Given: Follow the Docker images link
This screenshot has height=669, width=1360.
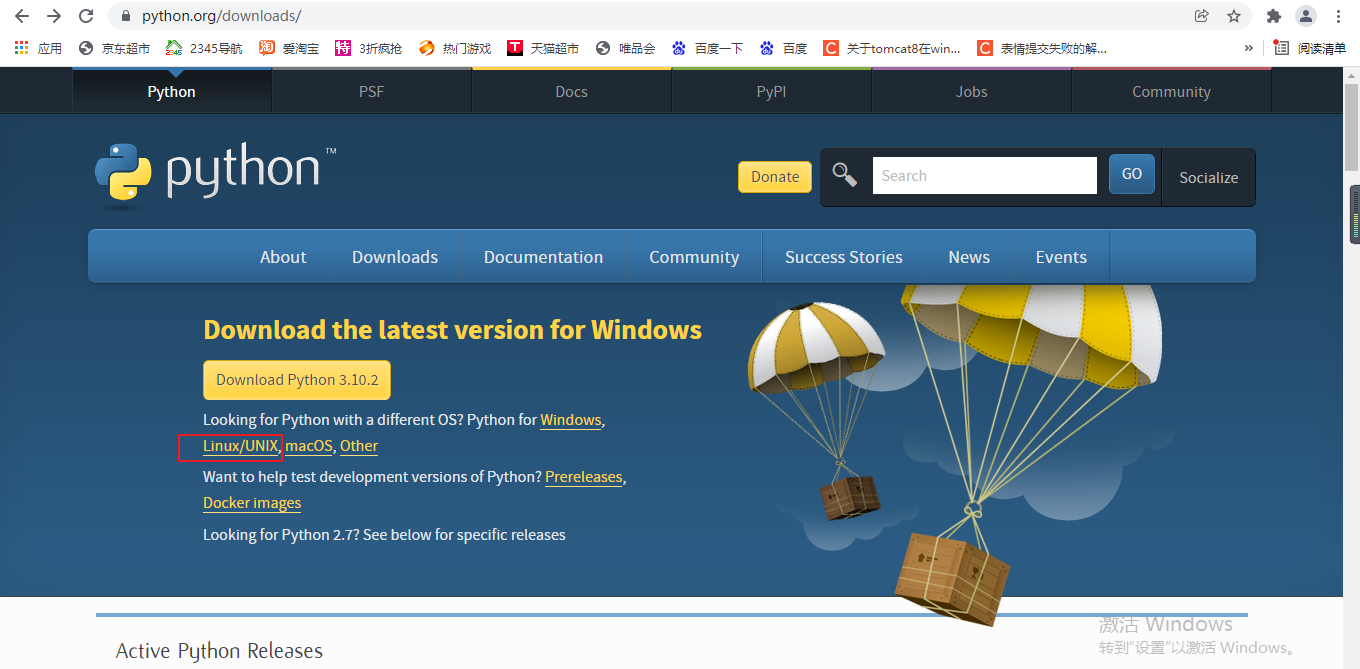Looking at the screenshot, I should coord(252,503).
